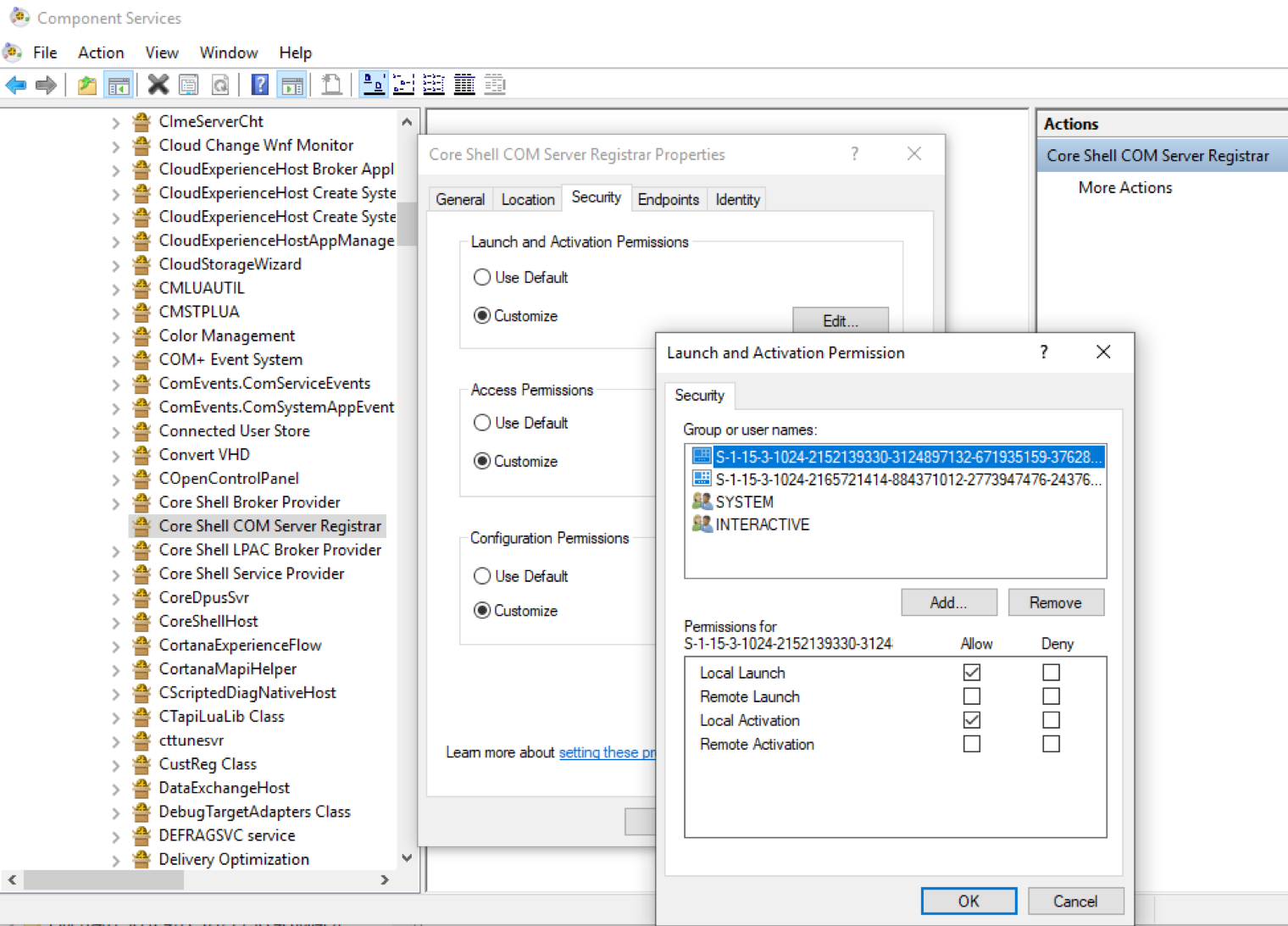Toggle the console tree pane icon
Image resolution: width=1288 pixels, height=926 pixels.
[x=119, y=85]
